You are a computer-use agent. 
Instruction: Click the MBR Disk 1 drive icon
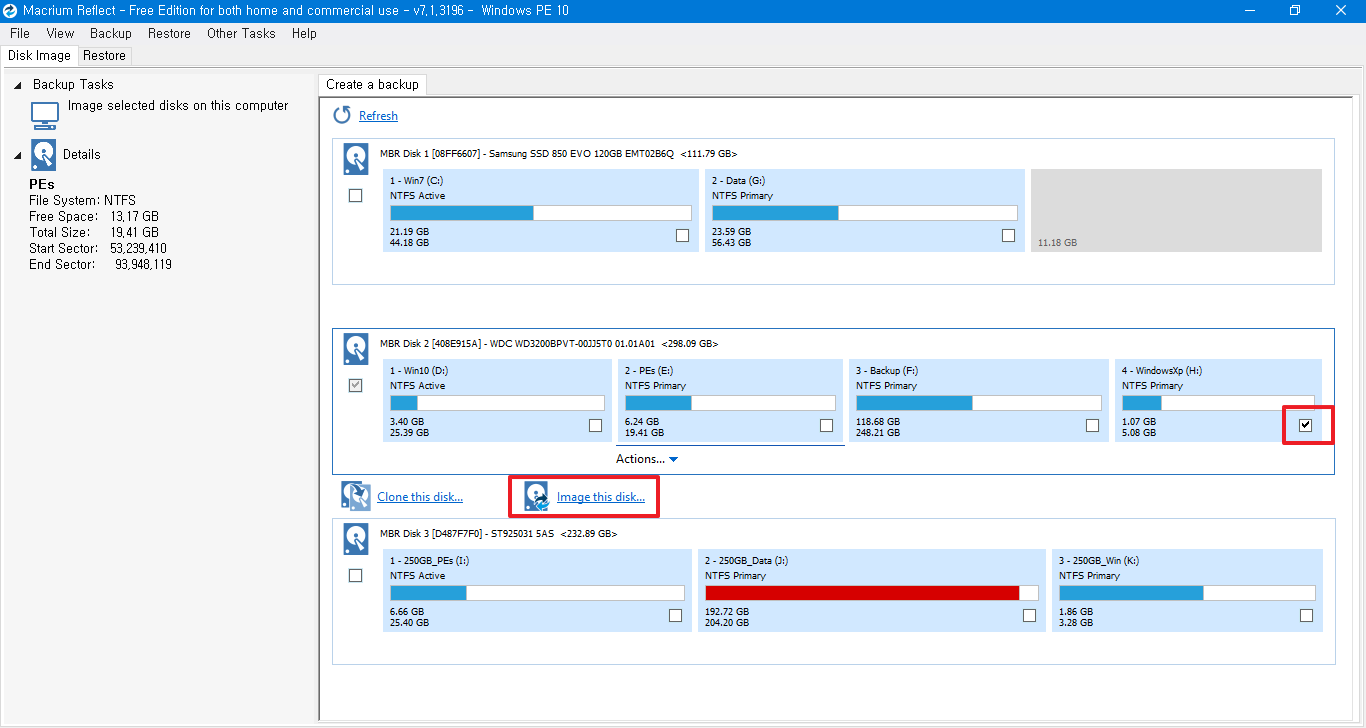point(356,159)
